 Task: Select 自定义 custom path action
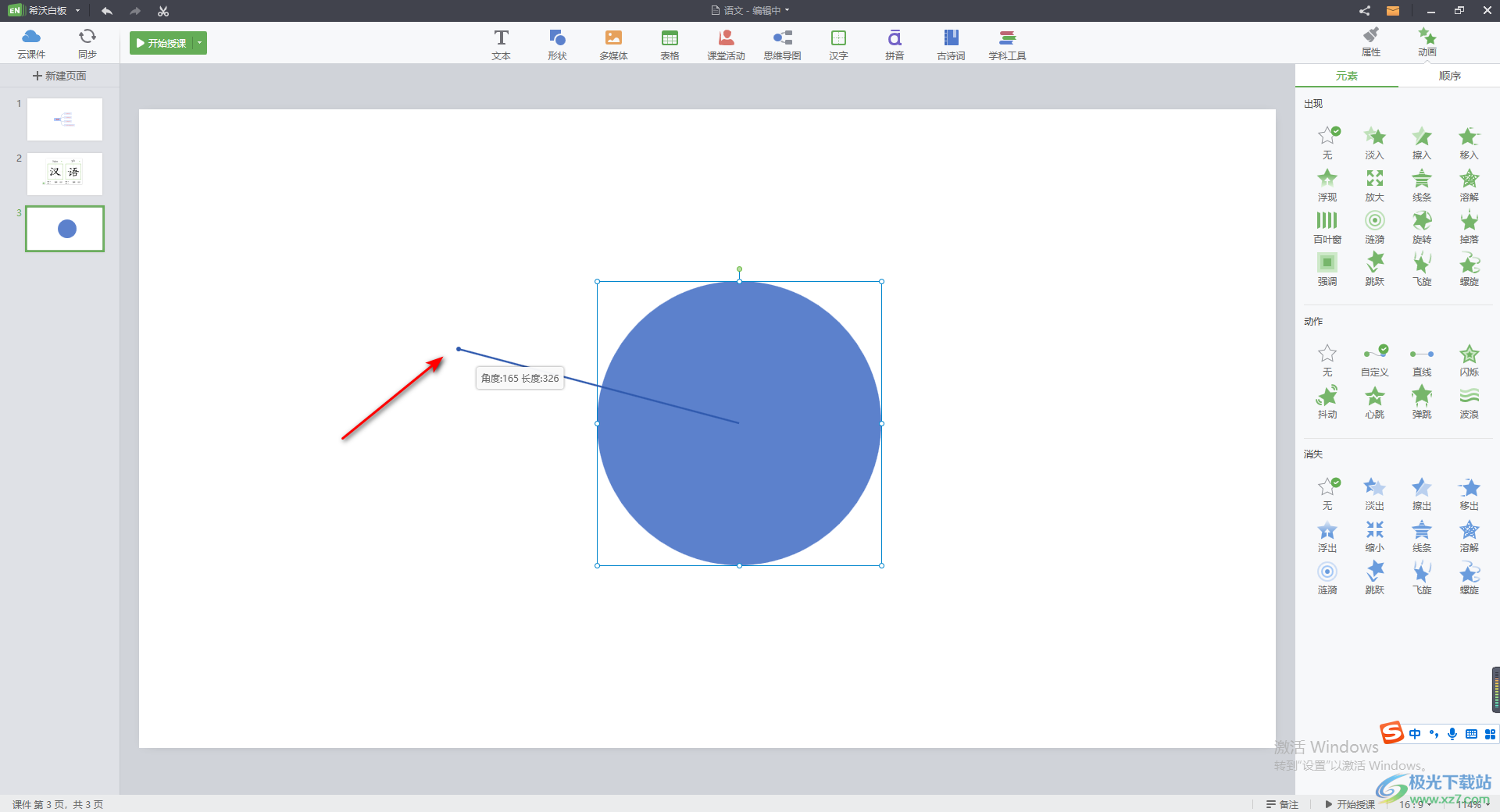[x=1374, y=360]
